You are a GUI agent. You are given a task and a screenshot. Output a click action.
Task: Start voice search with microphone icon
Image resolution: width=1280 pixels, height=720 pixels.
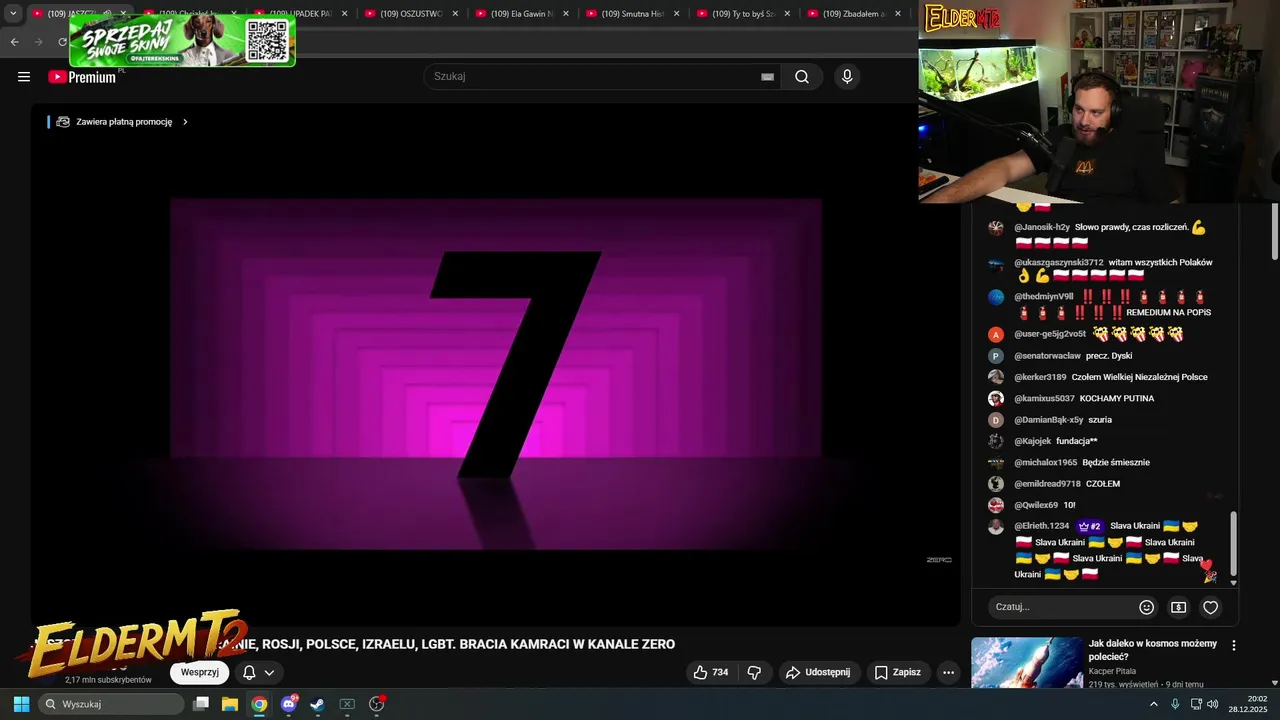click(847, 77)
